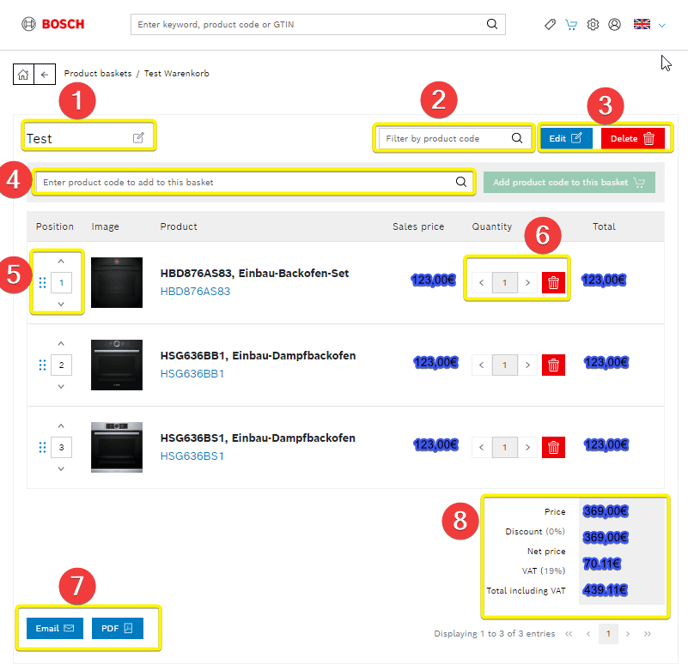The height and width of the screenshot is (670, 688).
Task: Click the price tag icon in header
Action: click(550, 25)
